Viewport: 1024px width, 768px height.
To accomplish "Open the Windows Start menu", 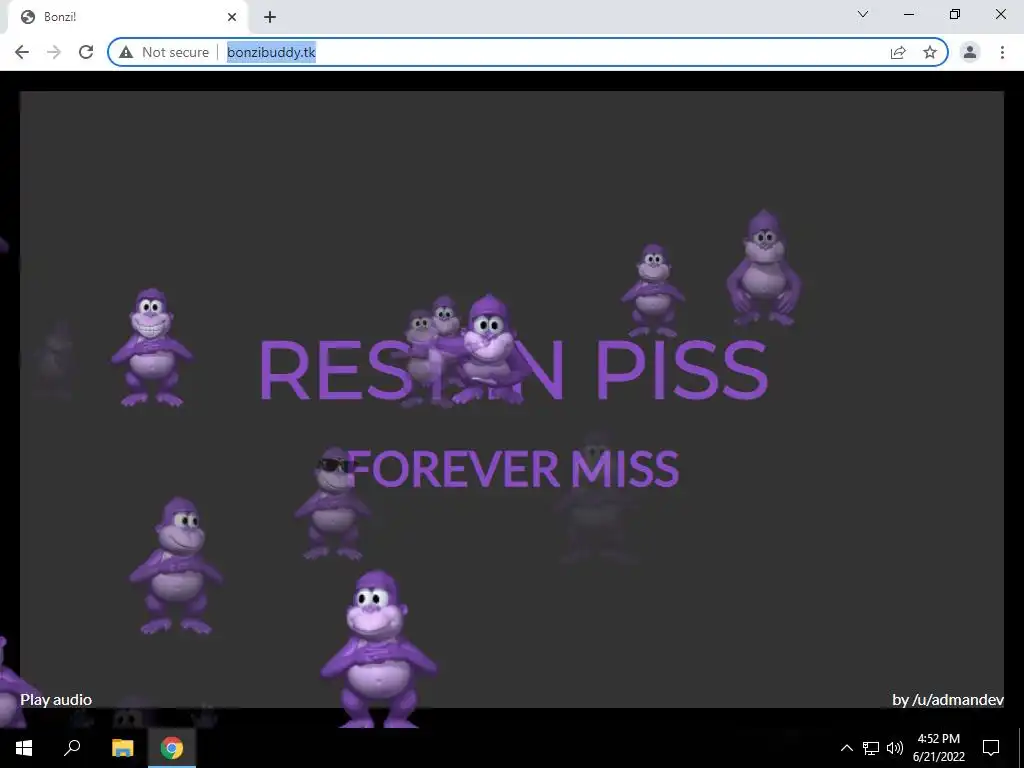I will (x=24, y=748).
